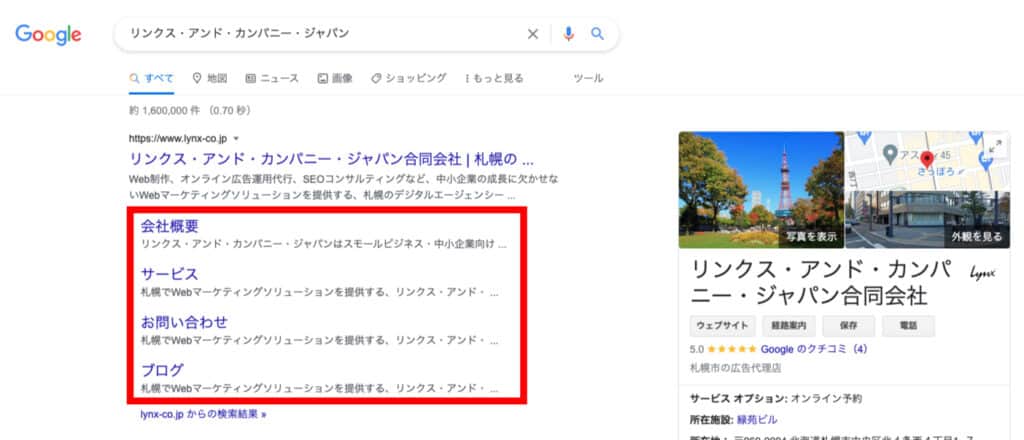Open the ブログ sitelink
The image size is (1024, 440).
point(163,370)
